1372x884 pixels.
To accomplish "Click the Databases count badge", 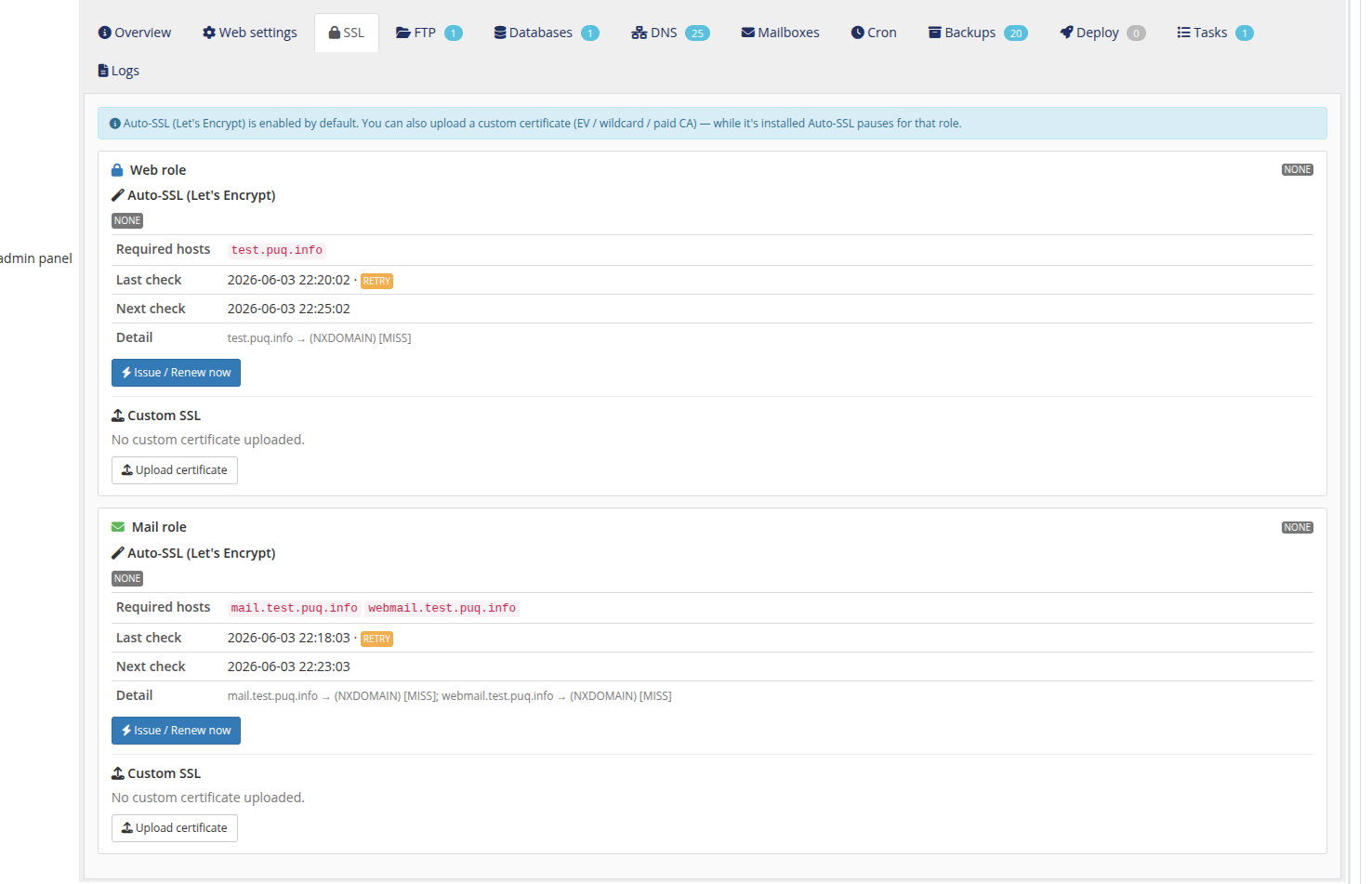I will pos(590,33).
